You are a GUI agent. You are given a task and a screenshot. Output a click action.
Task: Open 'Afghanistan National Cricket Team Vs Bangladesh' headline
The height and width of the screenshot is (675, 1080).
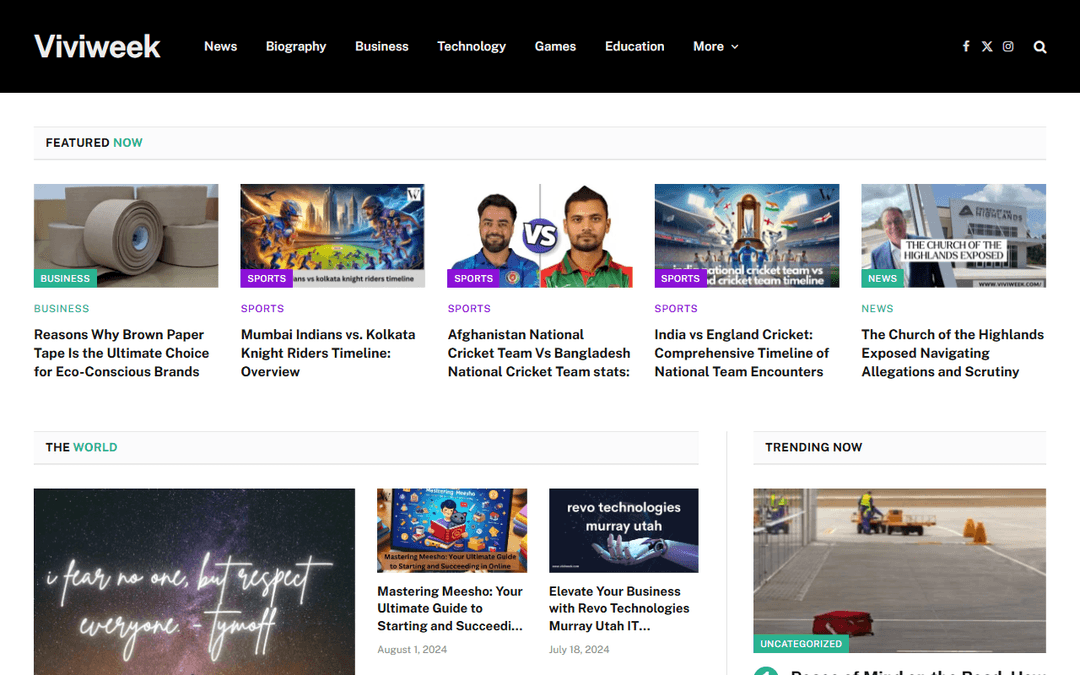(x=539, y=353)
